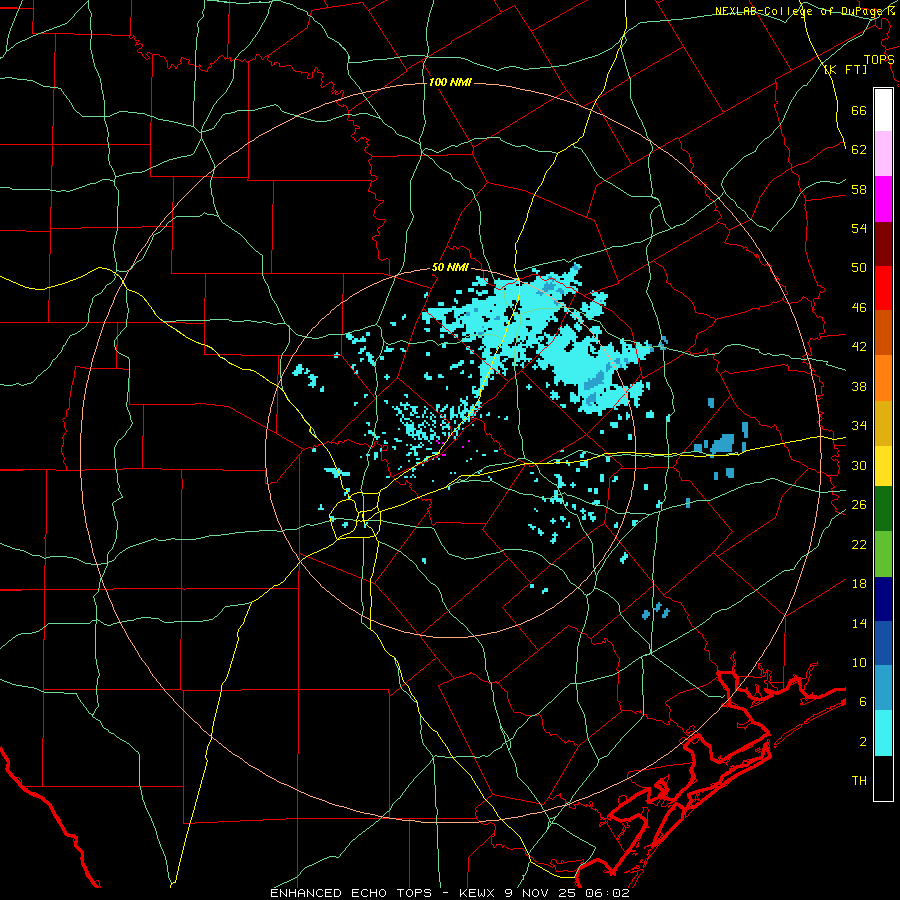Click the "100 NMI" range ring label
Image resolution: width=900 pixels, height=900 pixels.
click(x=449, y=83)
